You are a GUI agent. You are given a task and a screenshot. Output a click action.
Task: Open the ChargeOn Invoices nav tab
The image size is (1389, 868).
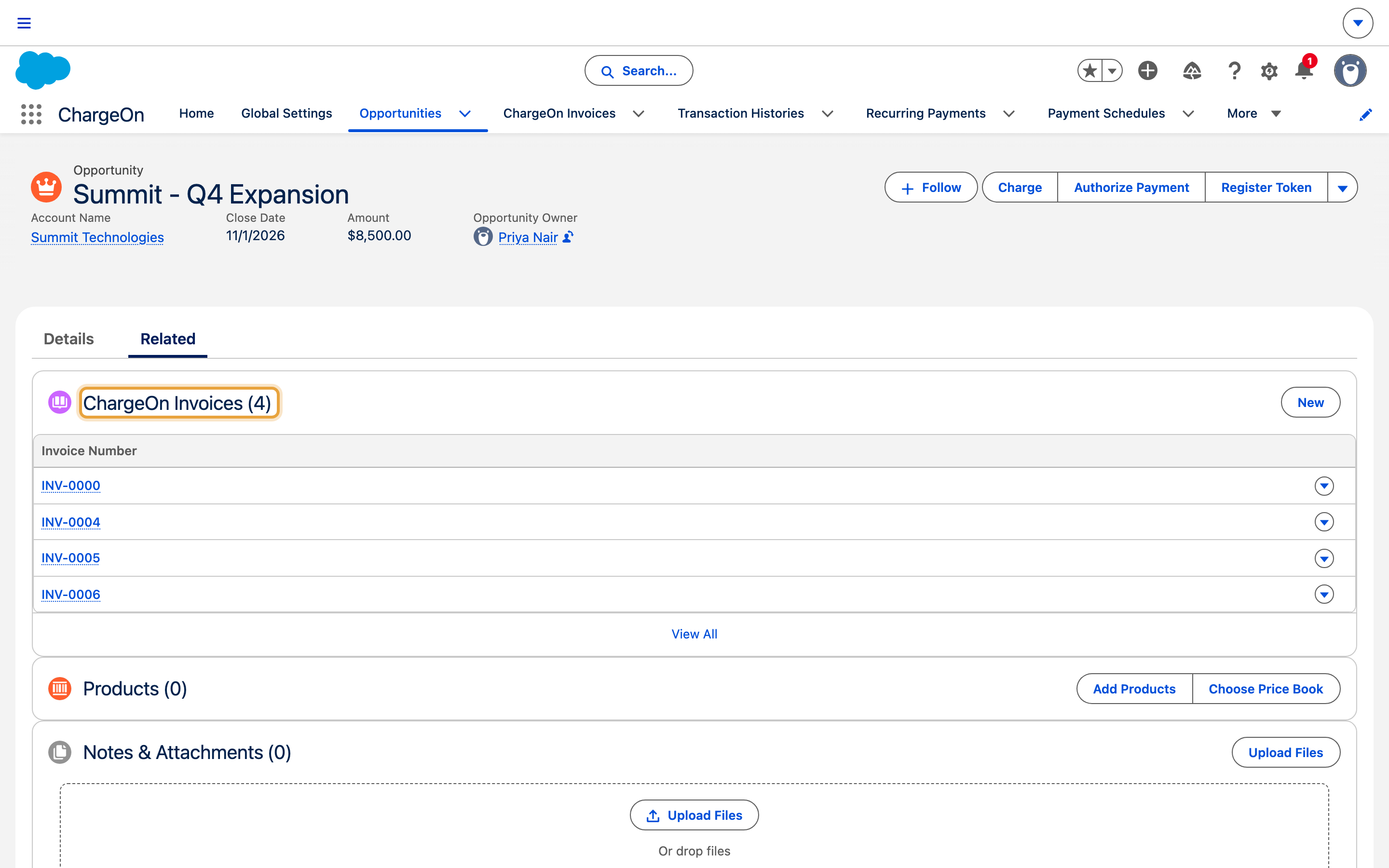[x=559, y=114]
